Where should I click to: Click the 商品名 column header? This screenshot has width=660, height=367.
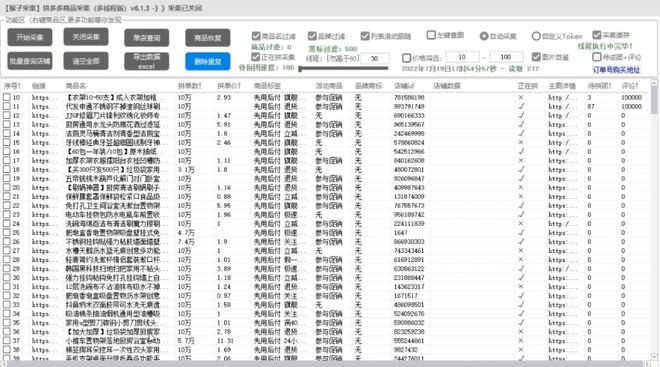coord(76,86)
